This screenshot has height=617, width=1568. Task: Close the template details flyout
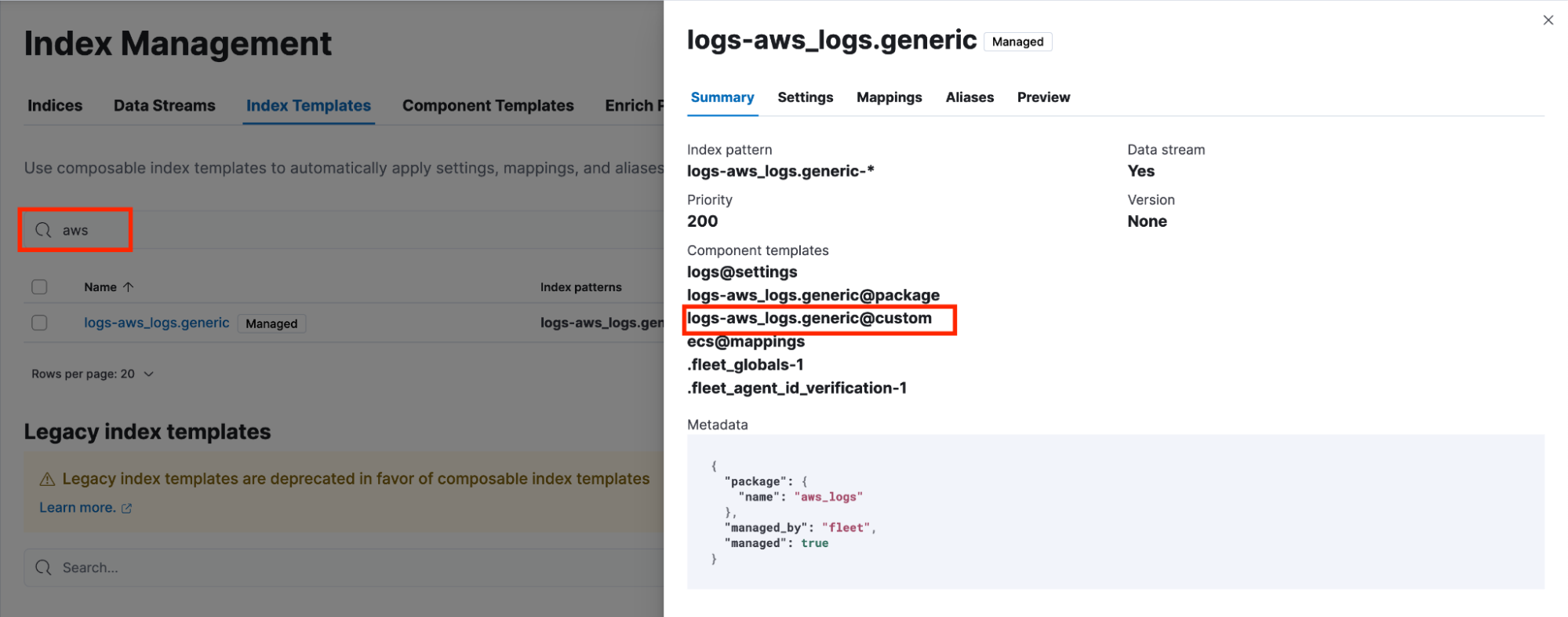click(x=1548, y=20)
